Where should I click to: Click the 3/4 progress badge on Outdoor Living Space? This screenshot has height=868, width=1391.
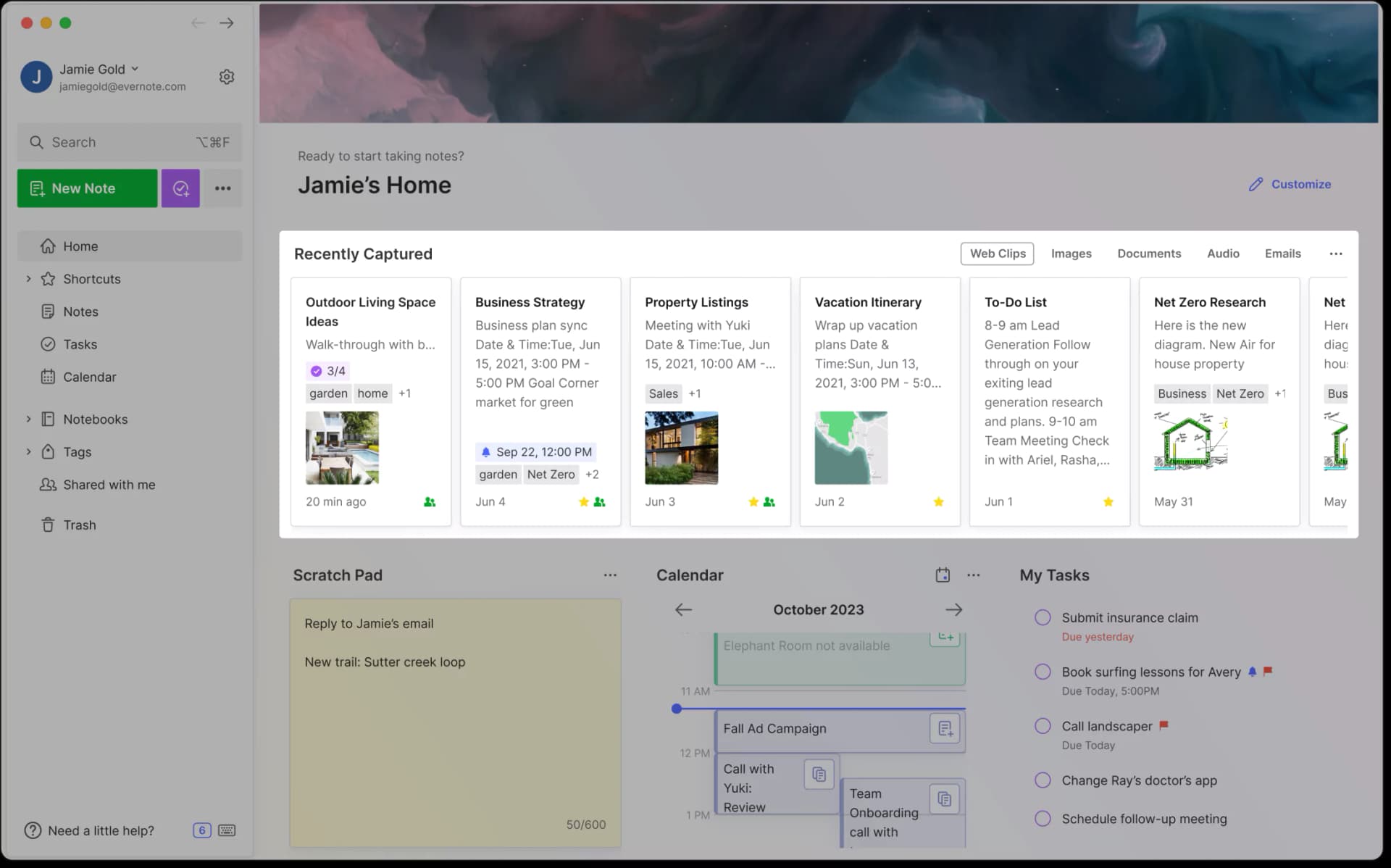(328, 370)
